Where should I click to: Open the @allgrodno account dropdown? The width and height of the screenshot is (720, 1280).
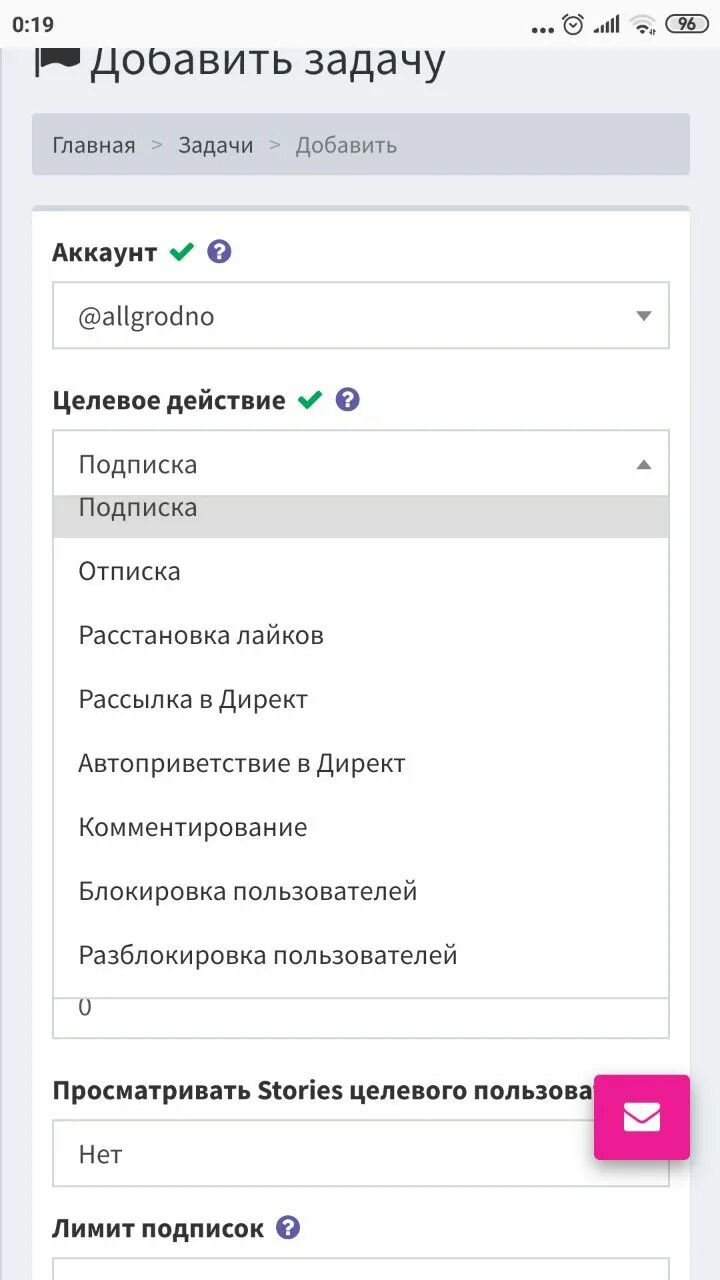pos(361,316)
